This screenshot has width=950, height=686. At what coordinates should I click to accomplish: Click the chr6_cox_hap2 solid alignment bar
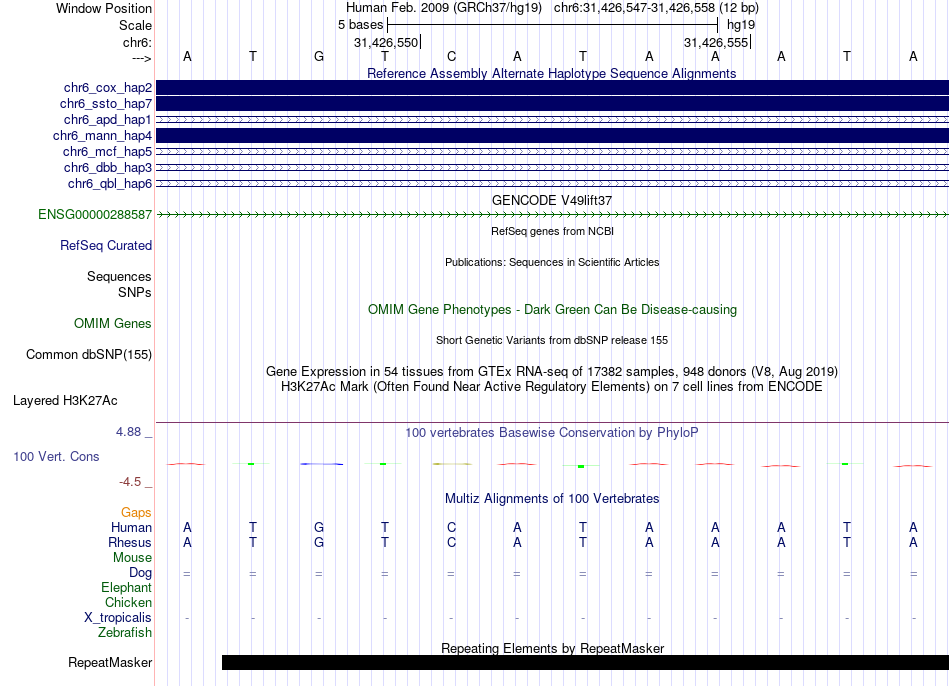tap(553, 87)
